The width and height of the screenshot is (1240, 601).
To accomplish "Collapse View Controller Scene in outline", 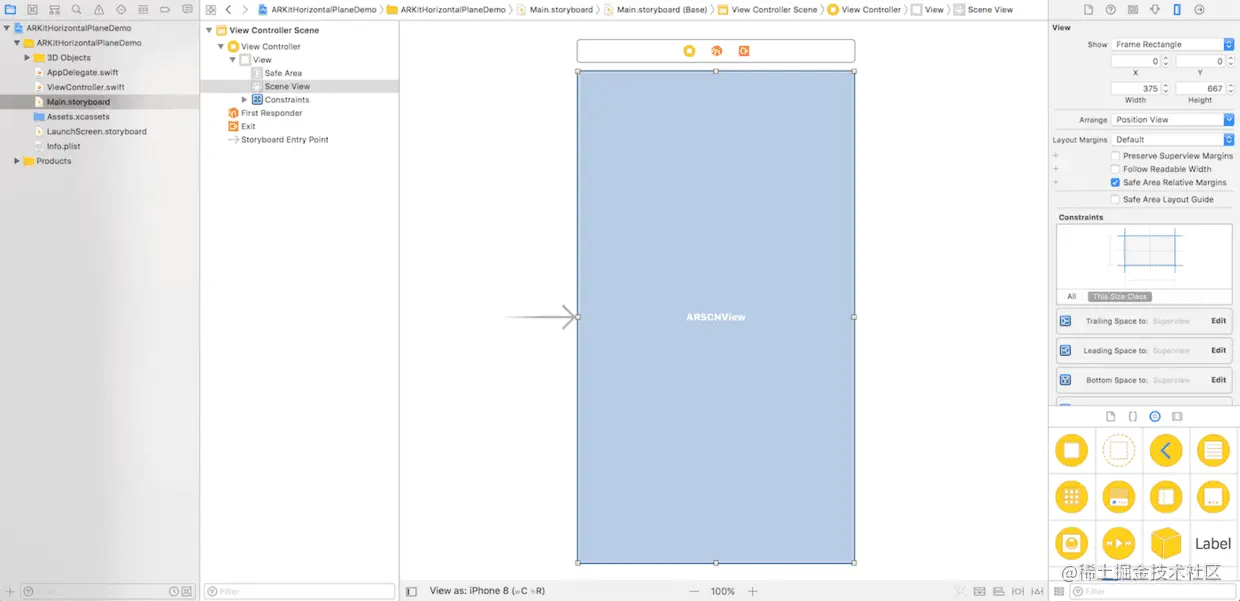I will [209, 31].
